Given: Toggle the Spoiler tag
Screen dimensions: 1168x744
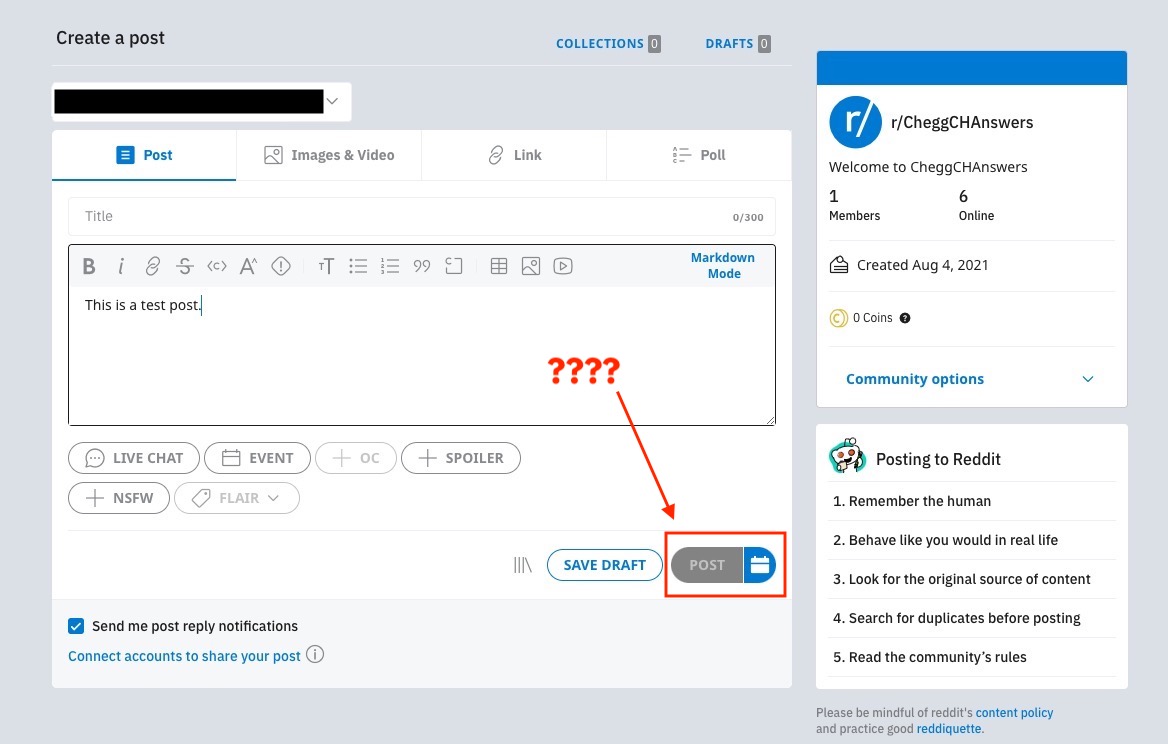Looking at the screenshot, I should (x=461, y=458).
